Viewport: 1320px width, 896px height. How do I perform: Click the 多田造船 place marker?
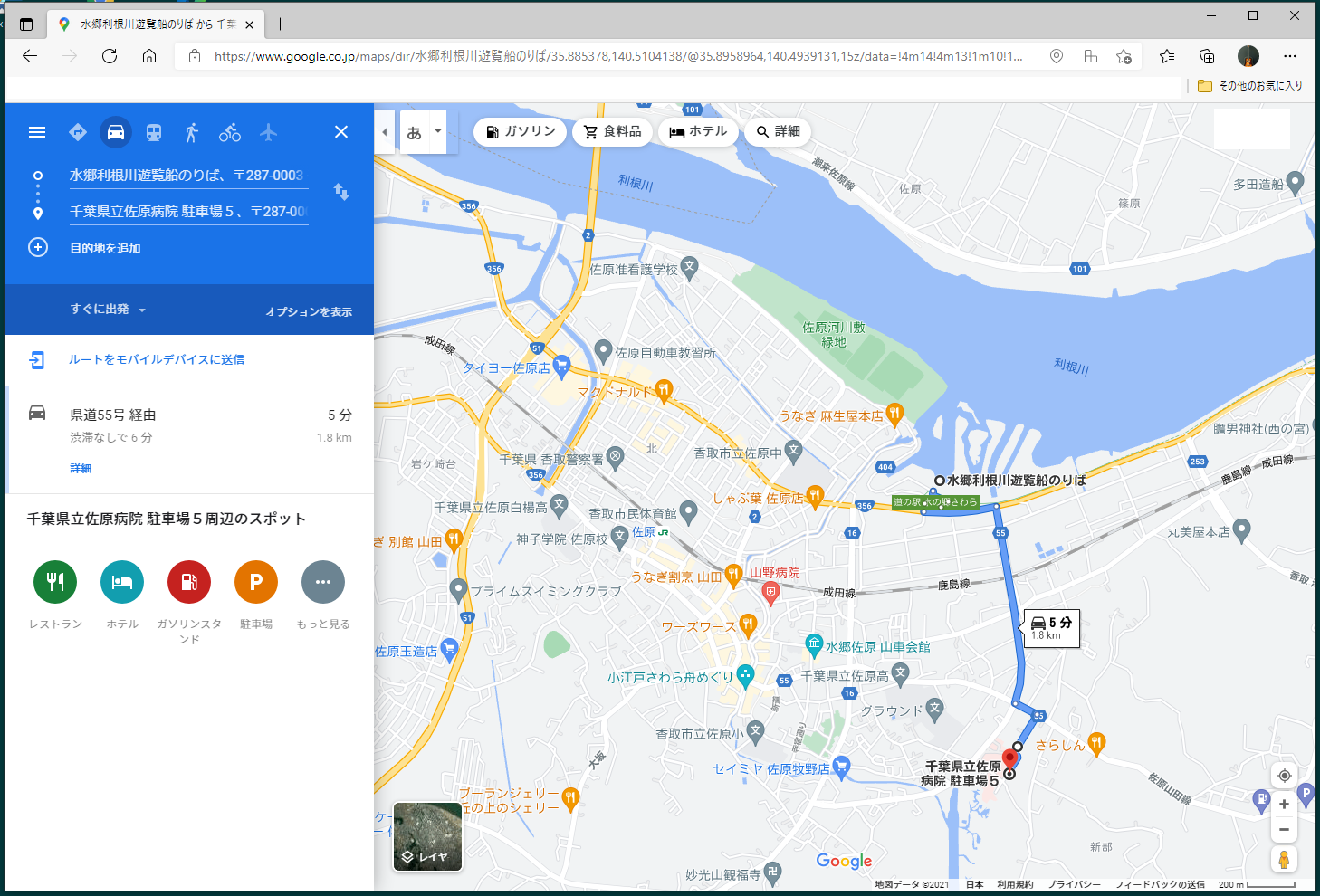tap(1295, 183)
